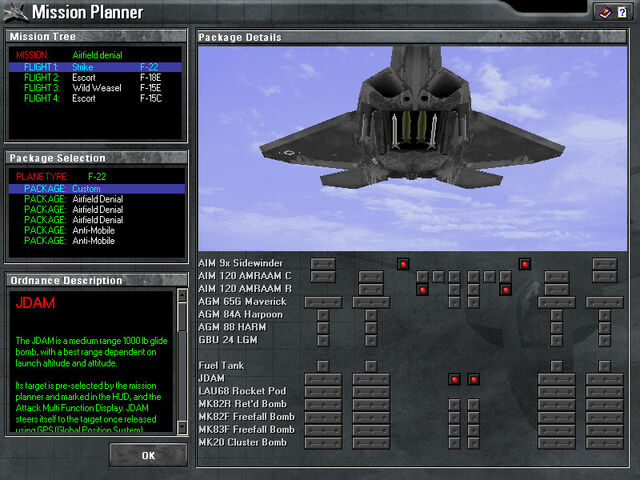
Task: Click rightmost AGM 84A Harpoon slot
Action: coord(604,315)
